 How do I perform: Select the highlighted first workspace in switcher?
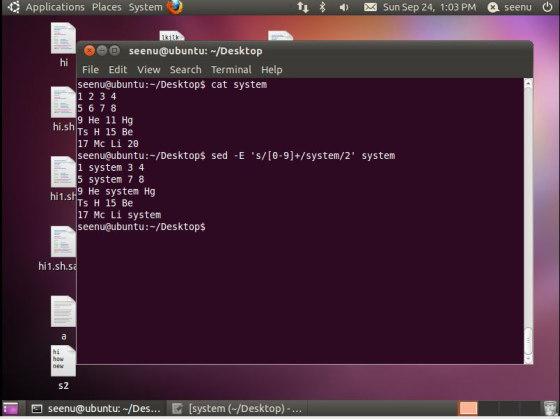[x=468, y=408]
